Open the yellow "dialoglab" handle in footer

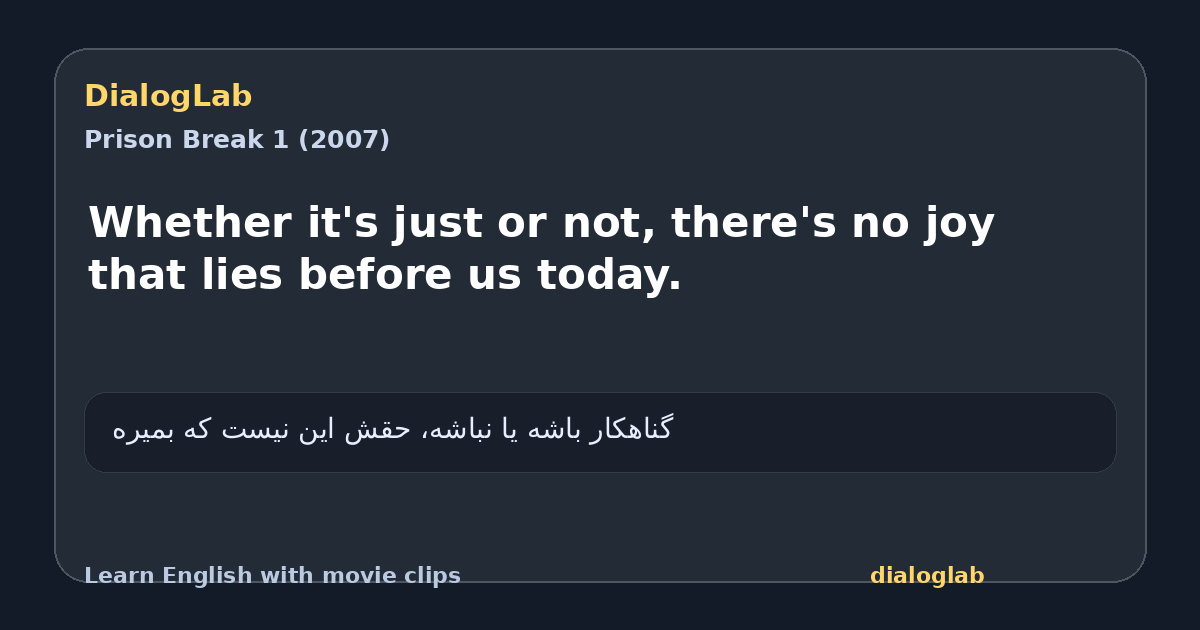927,576
